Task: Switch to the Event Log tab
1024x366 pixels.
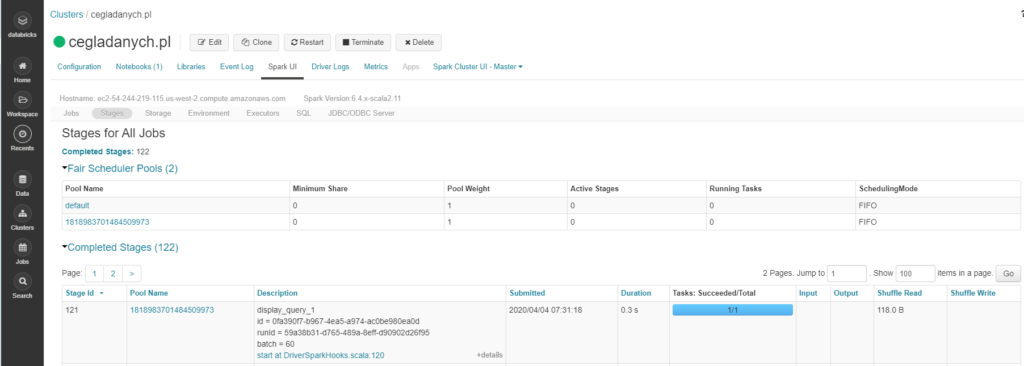Action: [x=236, y=67]
